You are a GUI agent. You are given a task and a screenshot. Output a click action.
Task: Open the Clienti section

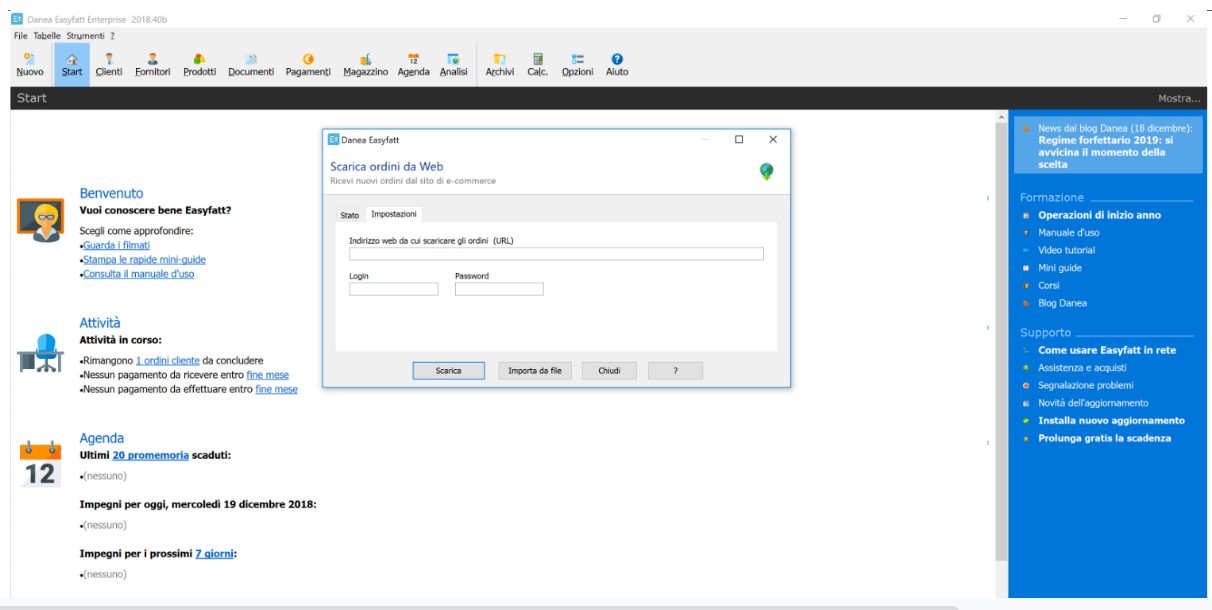click(109, 64)
